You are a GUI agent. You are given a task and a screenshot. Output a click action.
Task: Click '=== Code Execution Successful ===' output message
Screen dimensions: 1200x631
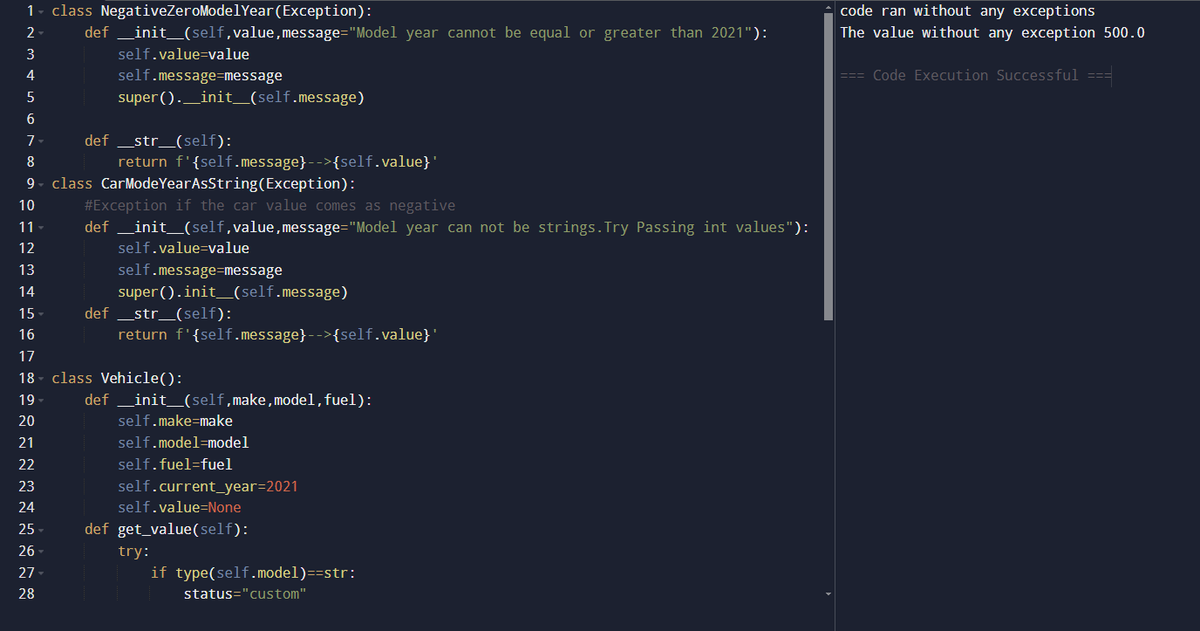click(x=976, y=76)
